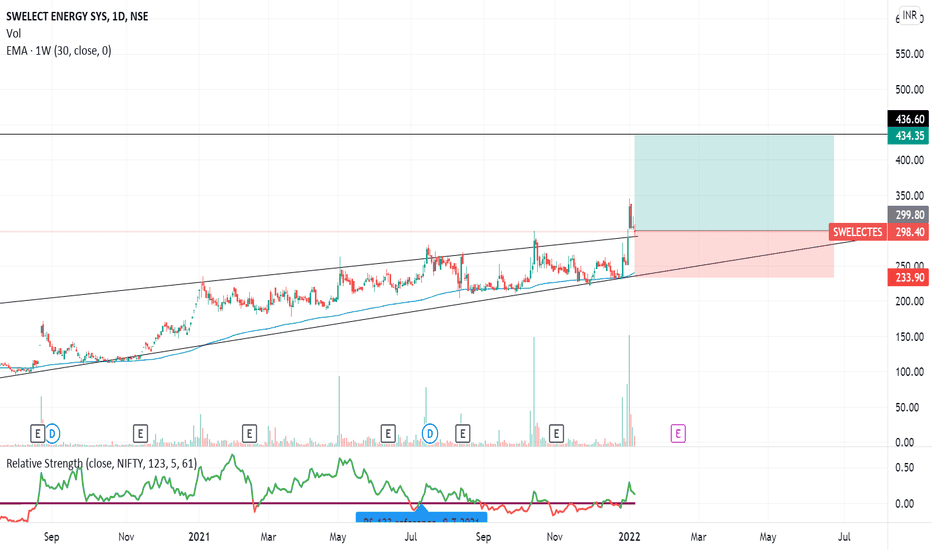This screenshot has height=550, width=932.
Task: Click dividend D marker near Sep 2020
Action: click(52, 433)
